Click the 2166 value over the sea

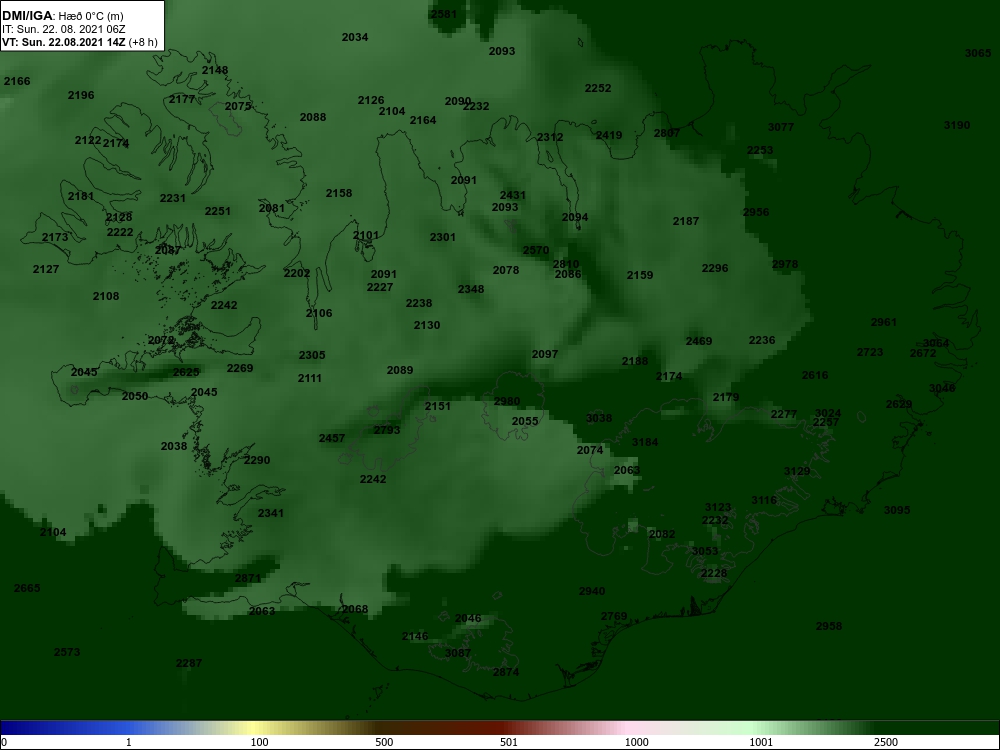point(17,81)
